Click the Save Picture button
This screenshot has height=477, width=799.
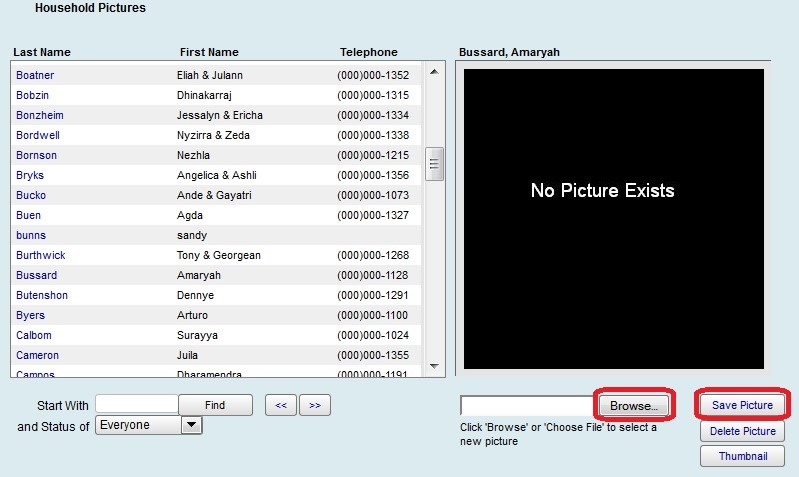(x=742, y=405)
